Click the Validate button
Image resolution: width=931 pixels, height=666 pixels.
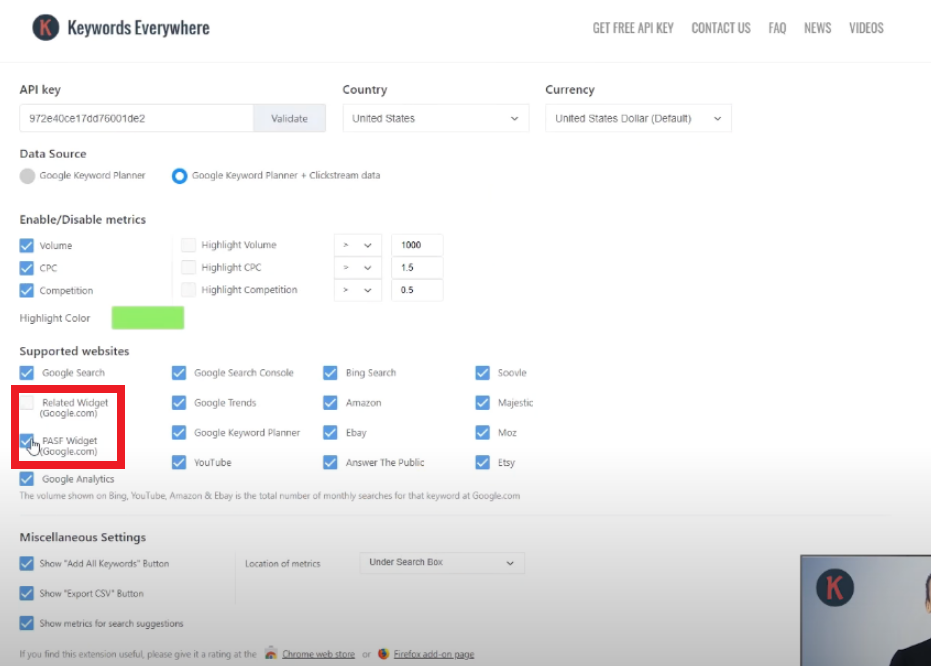coord(289,118)
